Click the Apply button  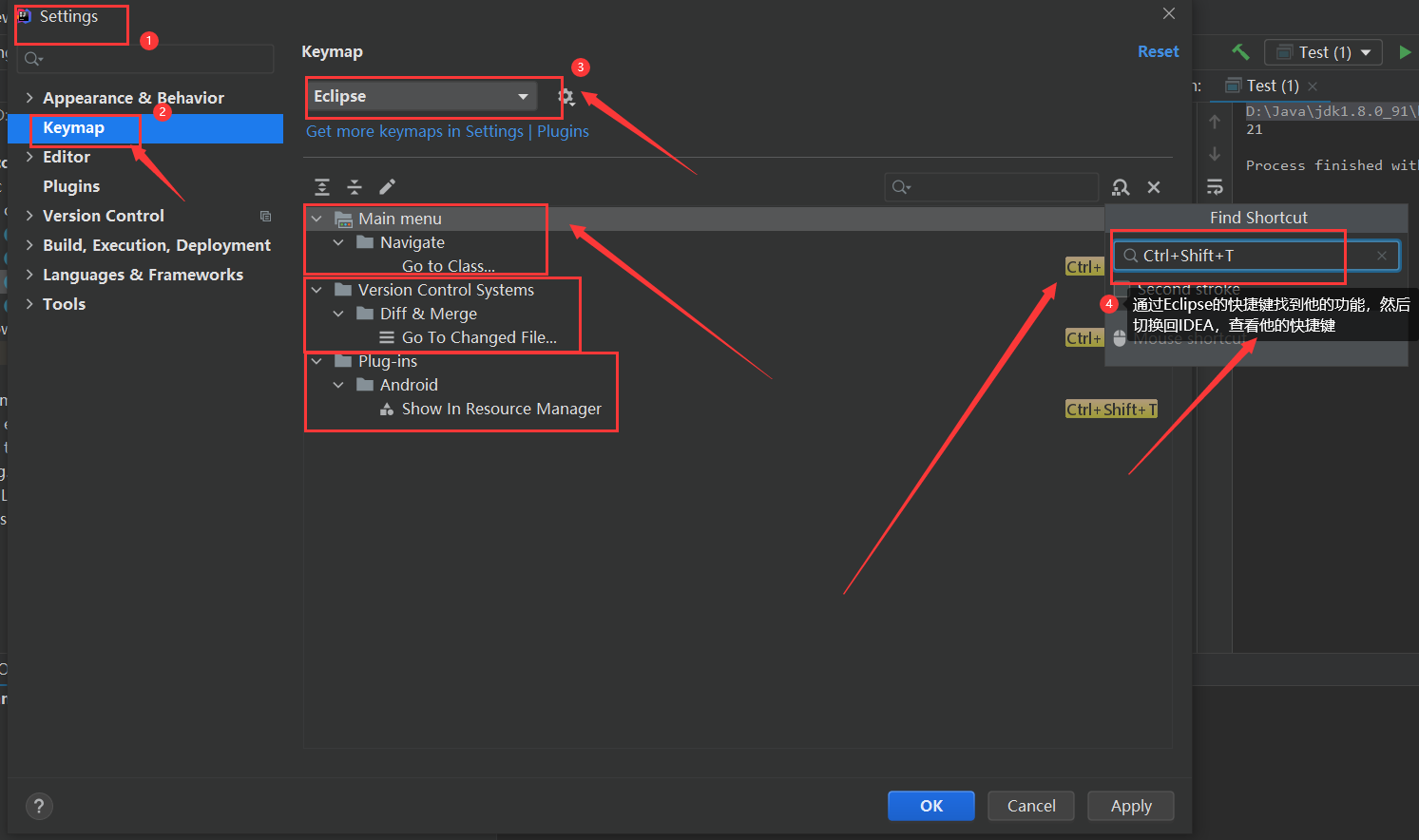coord(1131,806)
